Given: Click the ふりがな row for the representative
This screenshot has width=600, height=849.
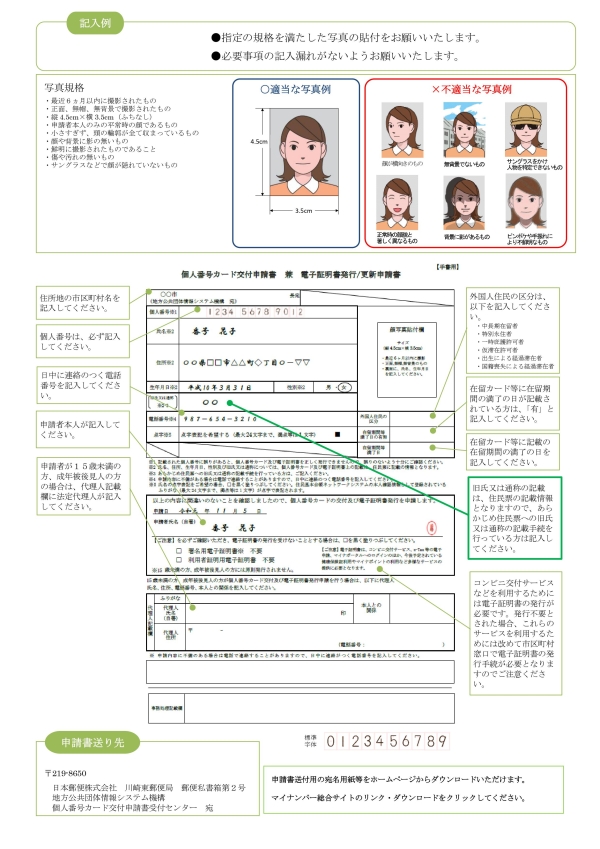Looking at the screenshot, I should pos(269,598).
